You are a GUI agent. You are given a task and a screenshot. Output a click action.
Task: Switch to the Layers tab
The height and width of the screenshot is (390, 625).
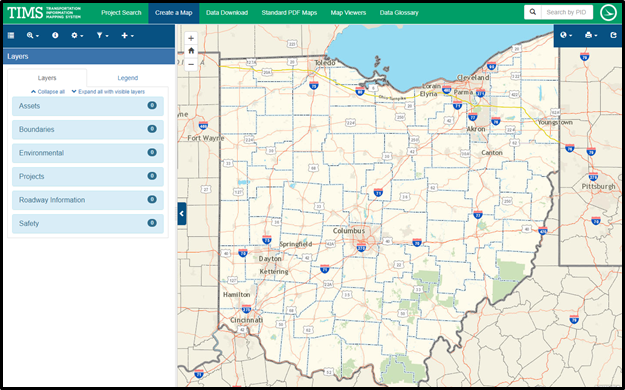(x=47, y=78)
